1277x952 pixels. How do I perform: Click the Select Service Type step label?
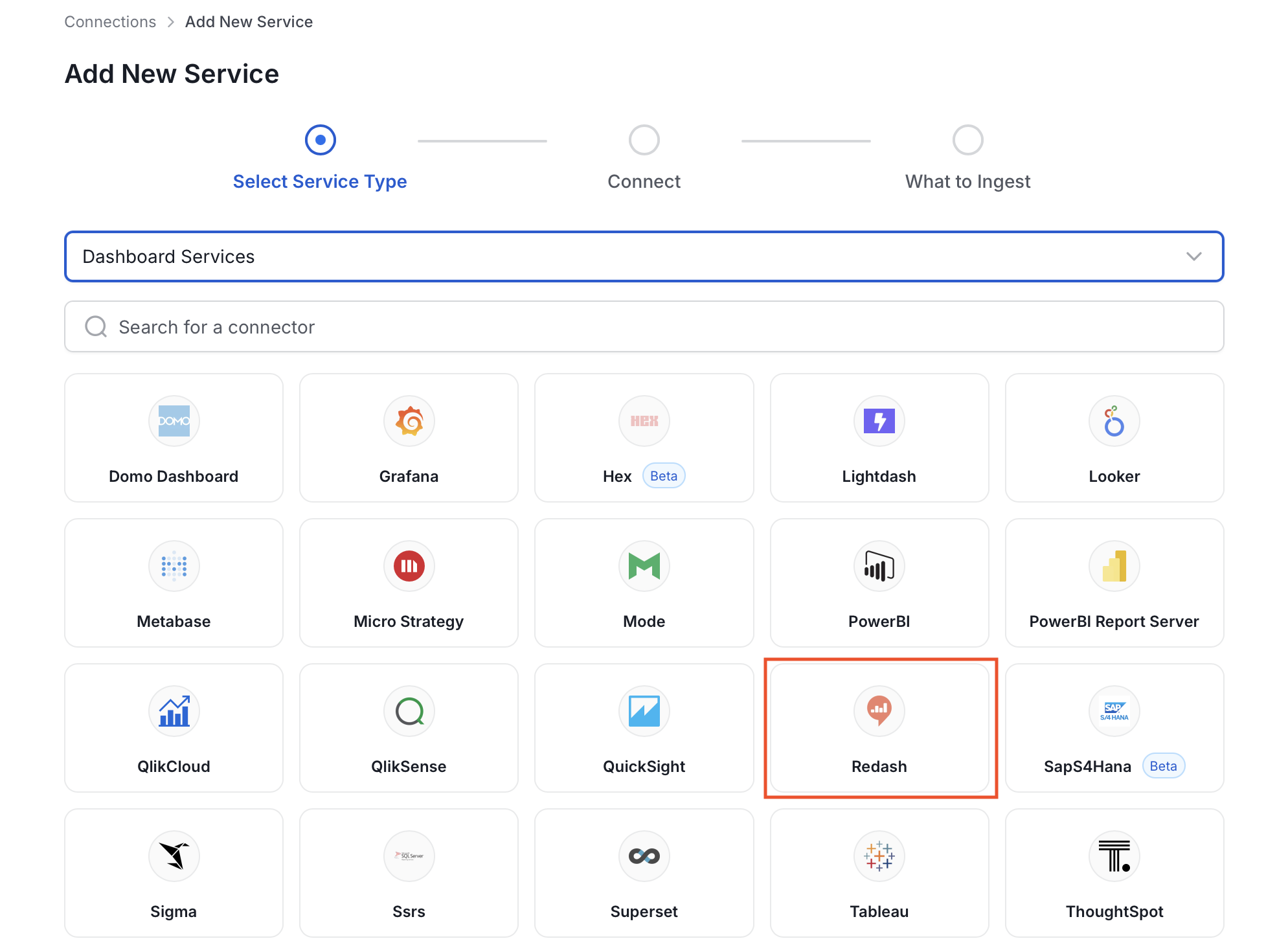click(x=320, y=181)
